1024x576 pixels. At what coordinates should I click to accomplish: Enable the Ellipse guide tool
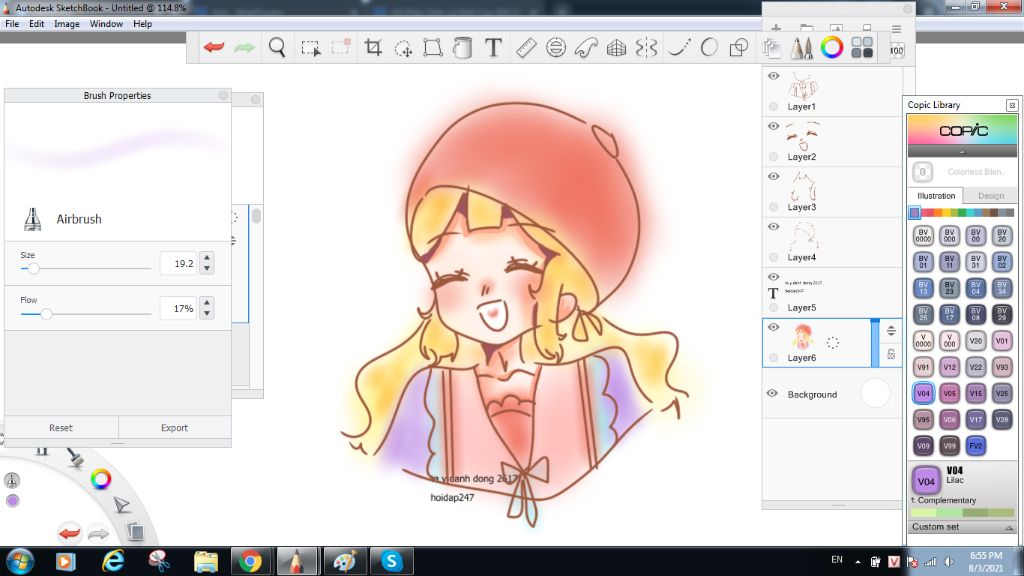[x=556, y=47]
